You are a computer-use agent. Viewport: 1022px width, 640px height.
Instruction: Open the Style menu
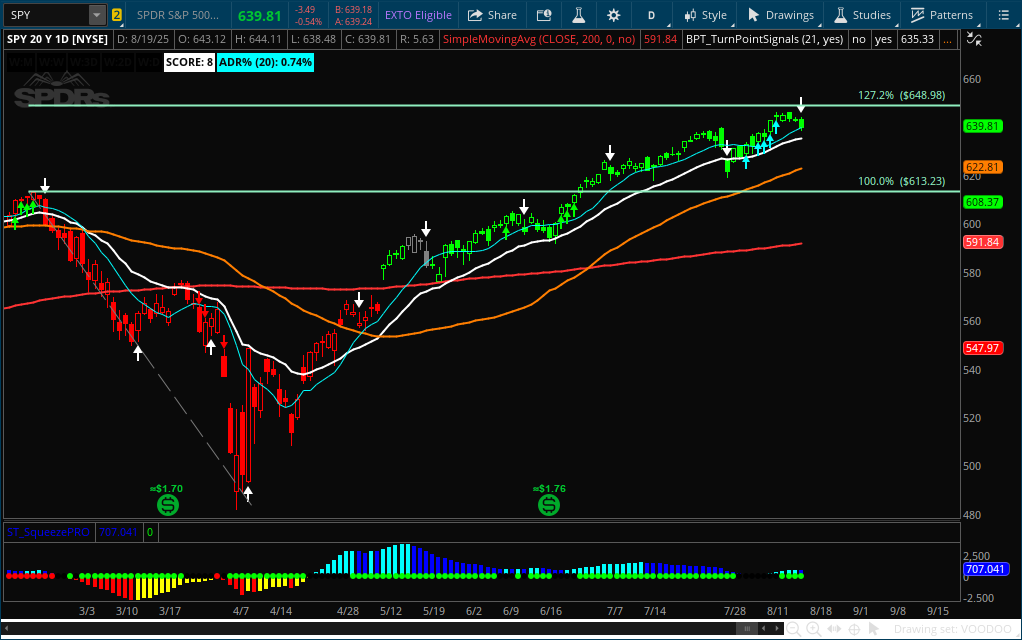click(x=705, y=15)
